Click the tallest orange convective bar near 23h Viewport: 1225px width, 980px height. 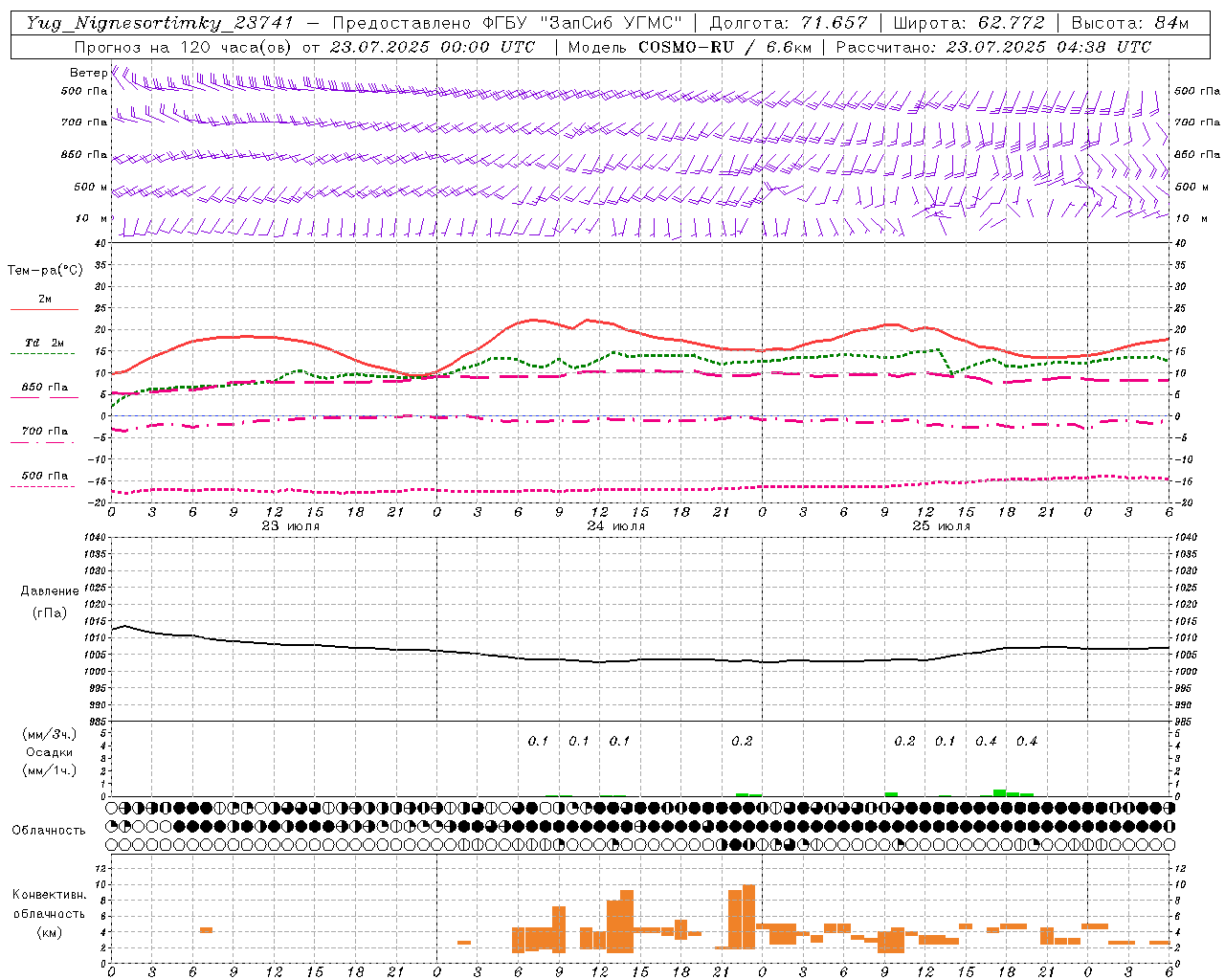click(x=748, y=916)
